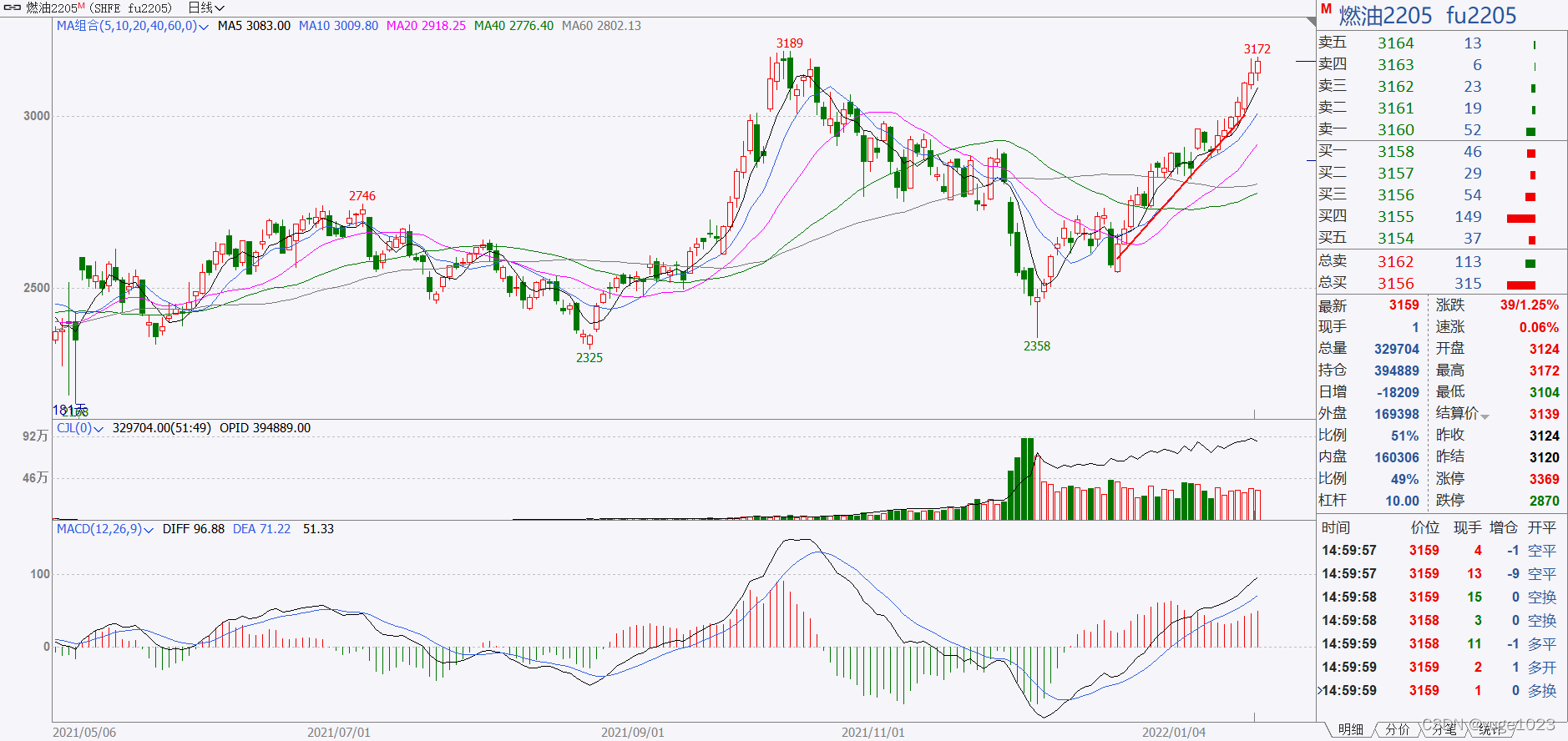The height and width of the screenshot is (741, 1568).
Task: Switch to the 明细 tab
Action: pos(1350,729)
